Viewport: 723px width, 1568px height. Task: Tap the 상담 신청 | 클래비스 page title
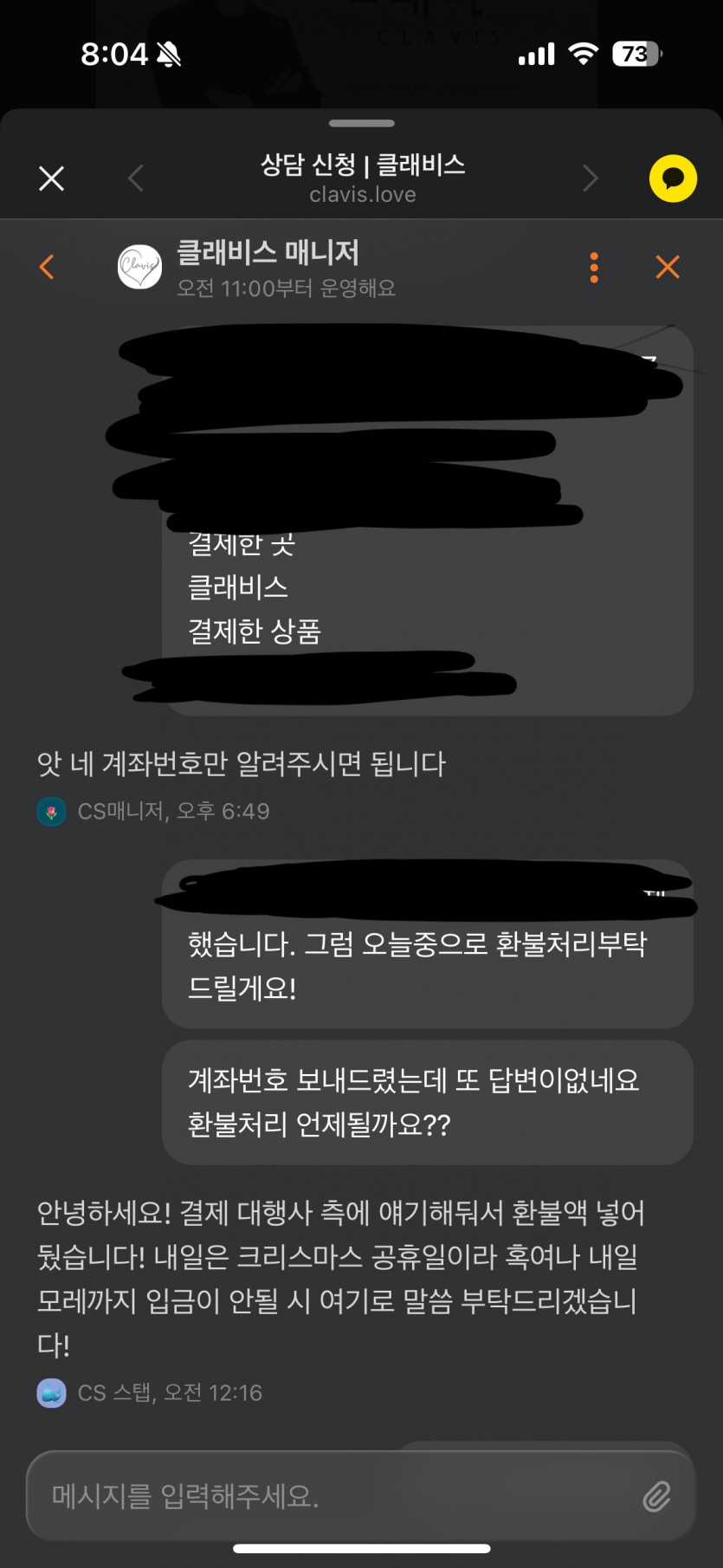(x=363, y=164)
